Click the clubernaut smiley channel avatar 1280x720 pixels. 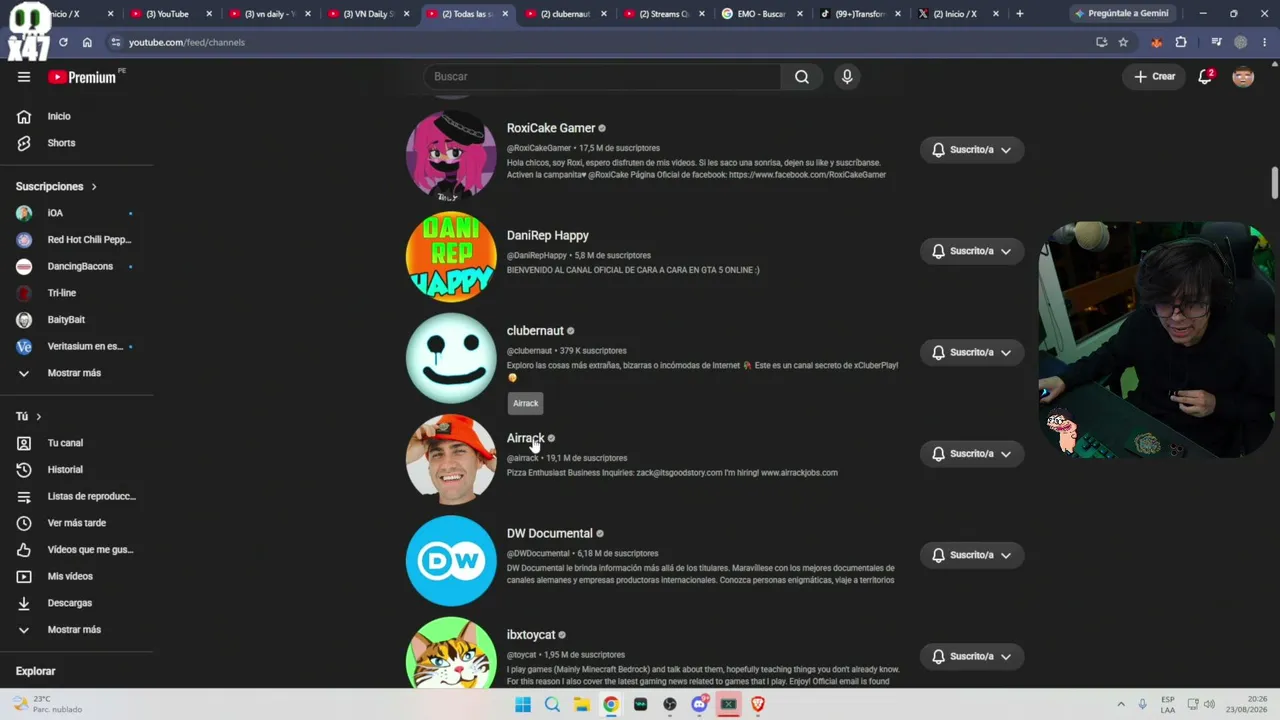tap(451, 358)
